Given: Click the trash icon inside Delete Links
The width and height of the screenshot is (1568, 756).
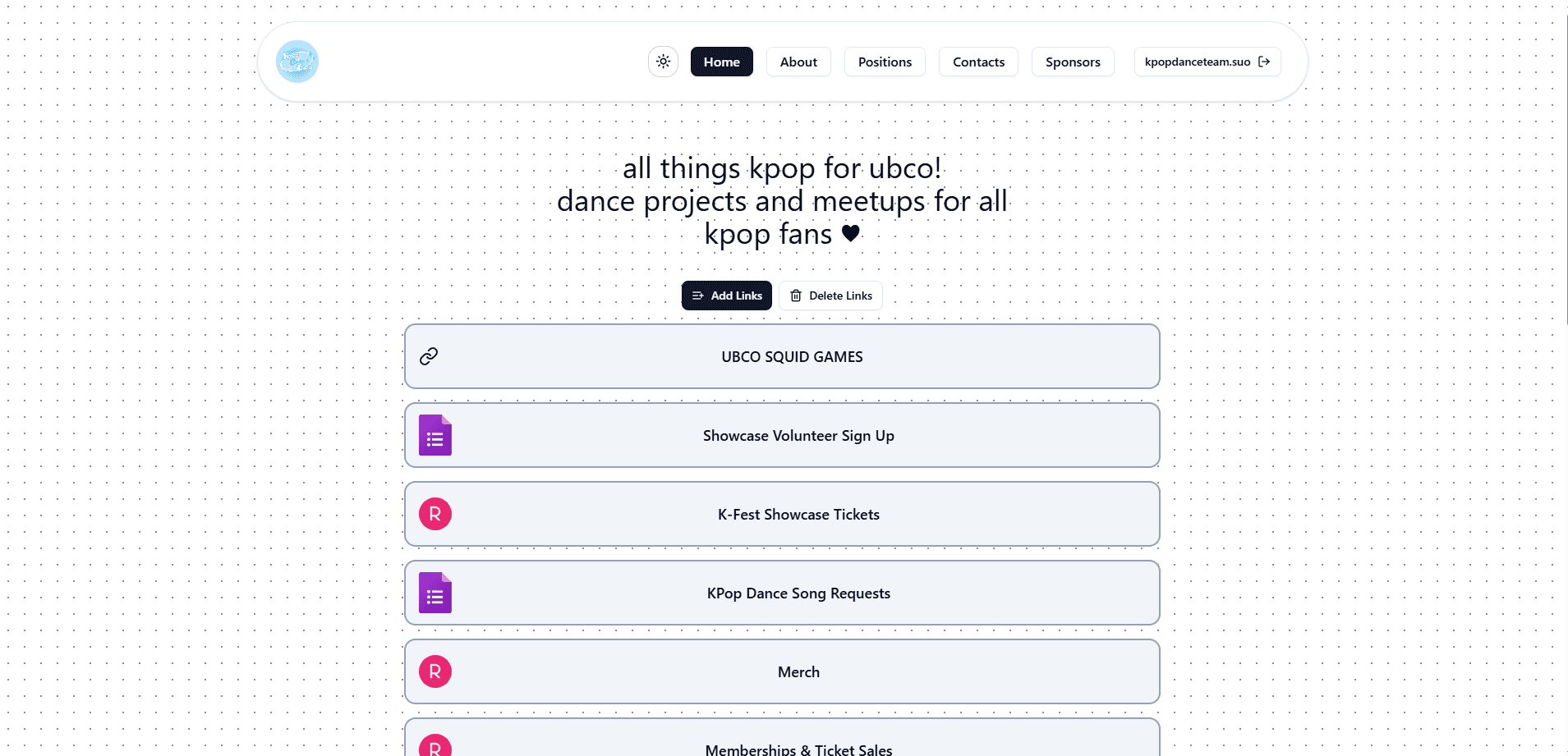Looking at the screenshot, I should click(794, 296).
